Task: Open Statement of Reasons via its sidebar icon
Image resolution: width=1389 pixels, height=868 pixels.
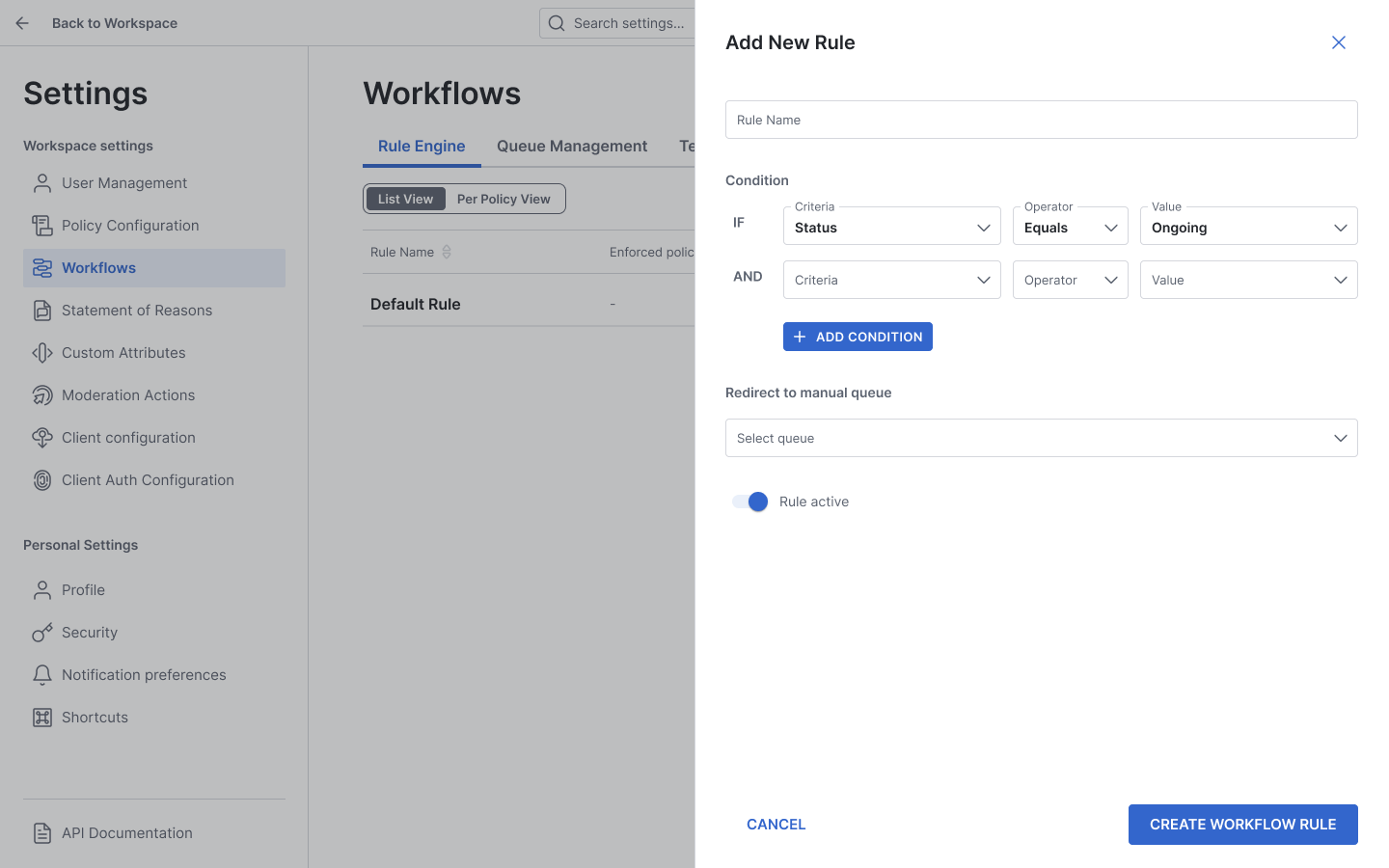Action: tap(42, 310)
